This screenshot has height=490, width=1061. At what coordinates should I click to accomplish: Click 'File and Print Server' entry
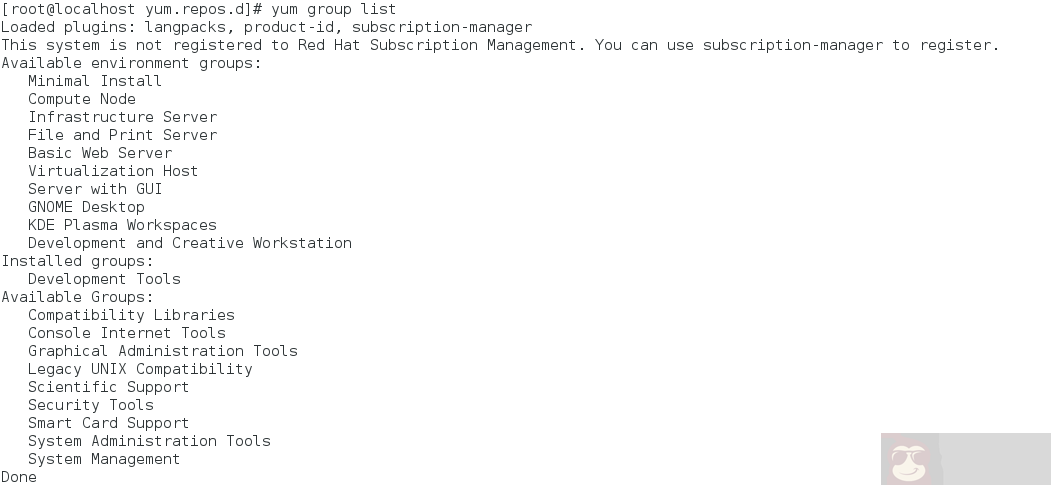coord(122,135)
